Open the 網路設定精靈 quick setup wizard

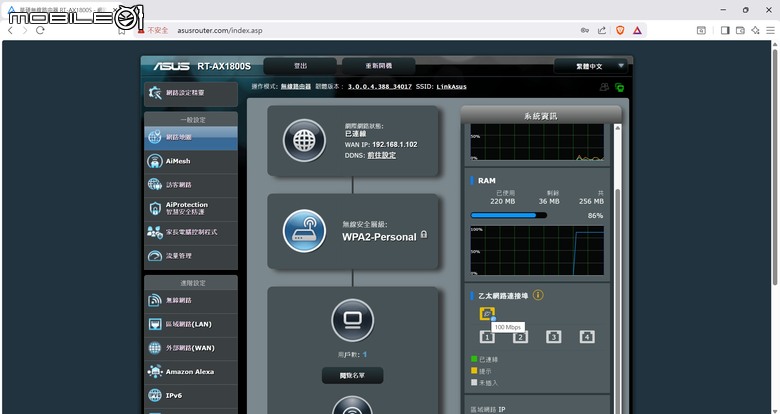coord(191,94)
